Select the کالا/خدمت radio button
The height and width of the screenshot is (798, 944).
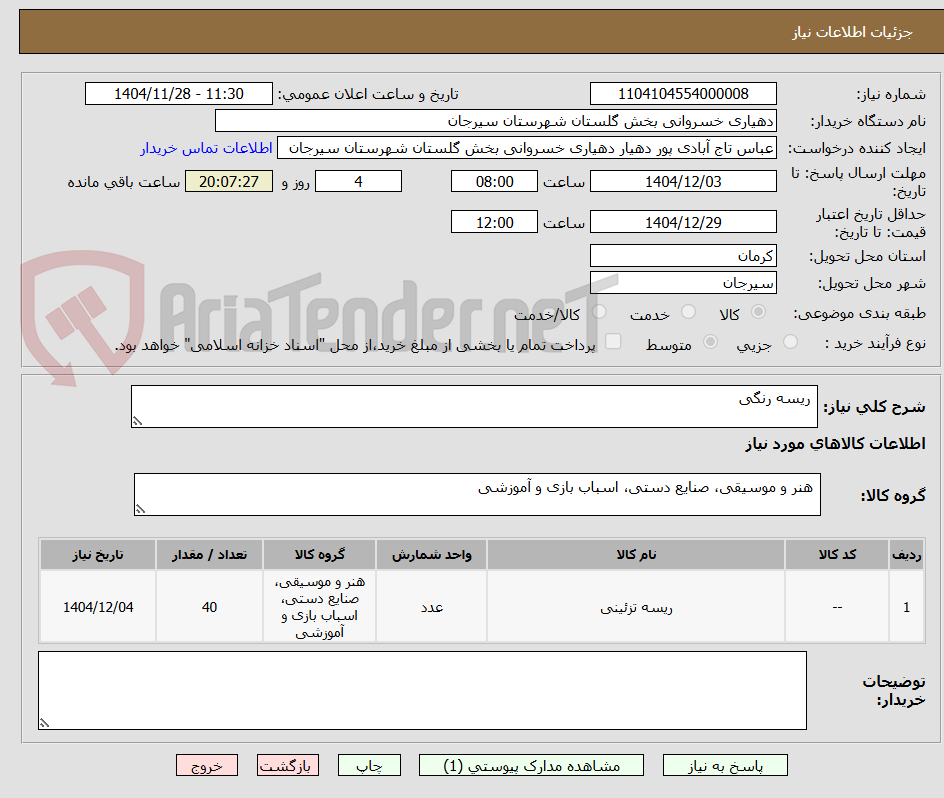coord(599,312)
